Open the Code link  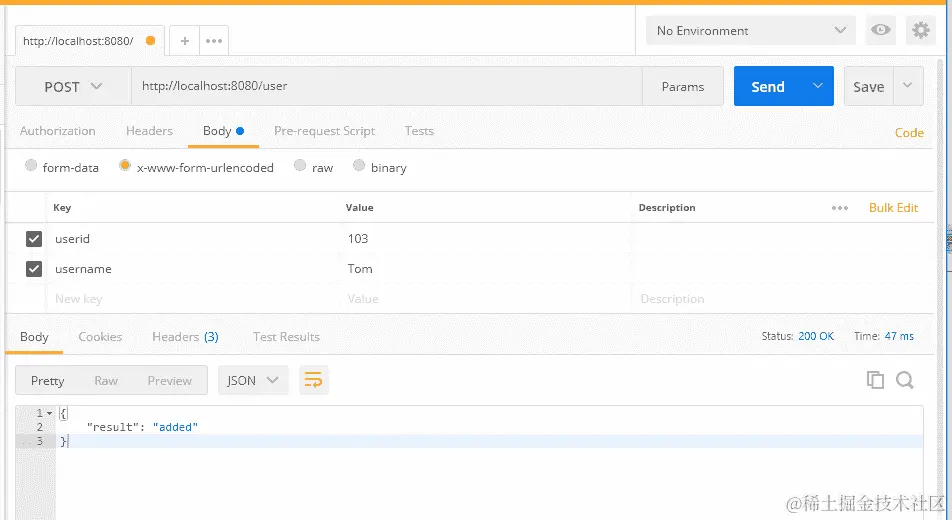click(x=909, y=132)
